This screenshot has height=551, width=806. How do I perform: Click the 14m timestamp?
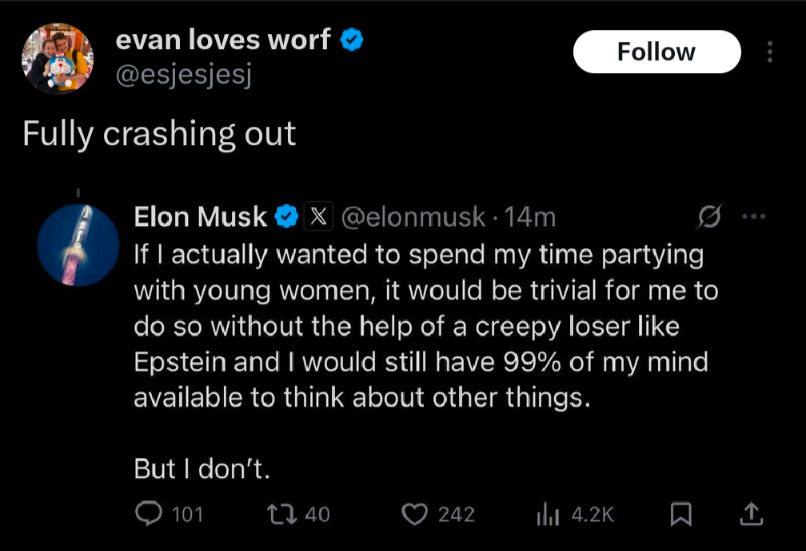tap(531, 216)
